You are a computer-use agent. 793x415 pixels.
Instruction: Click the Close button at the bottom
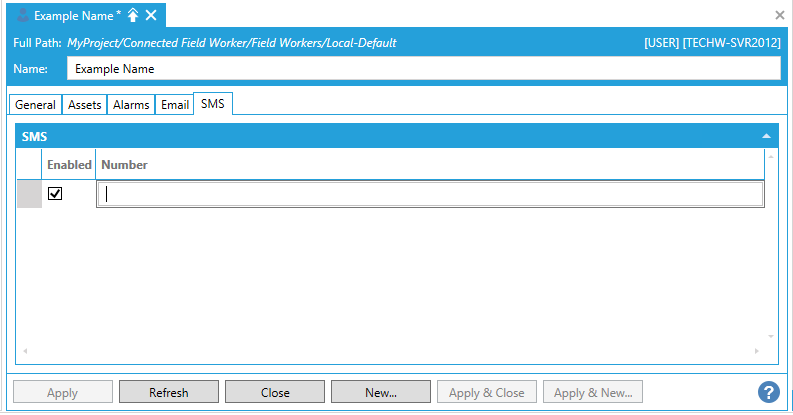(275, 392)
